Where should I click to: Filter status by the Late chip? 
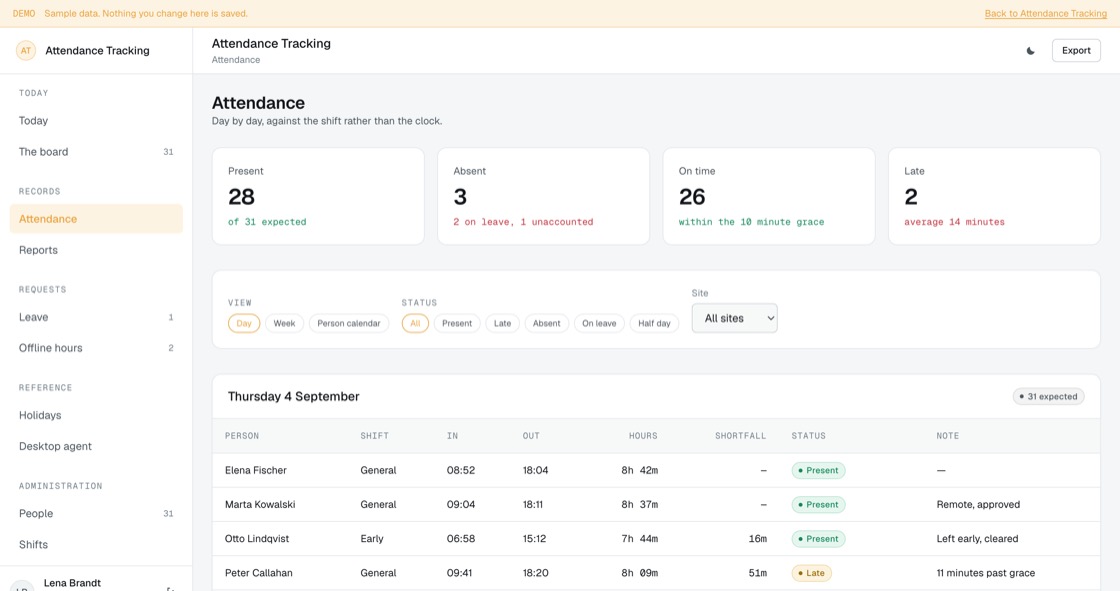pyautogui.click(x=502, y=324)
